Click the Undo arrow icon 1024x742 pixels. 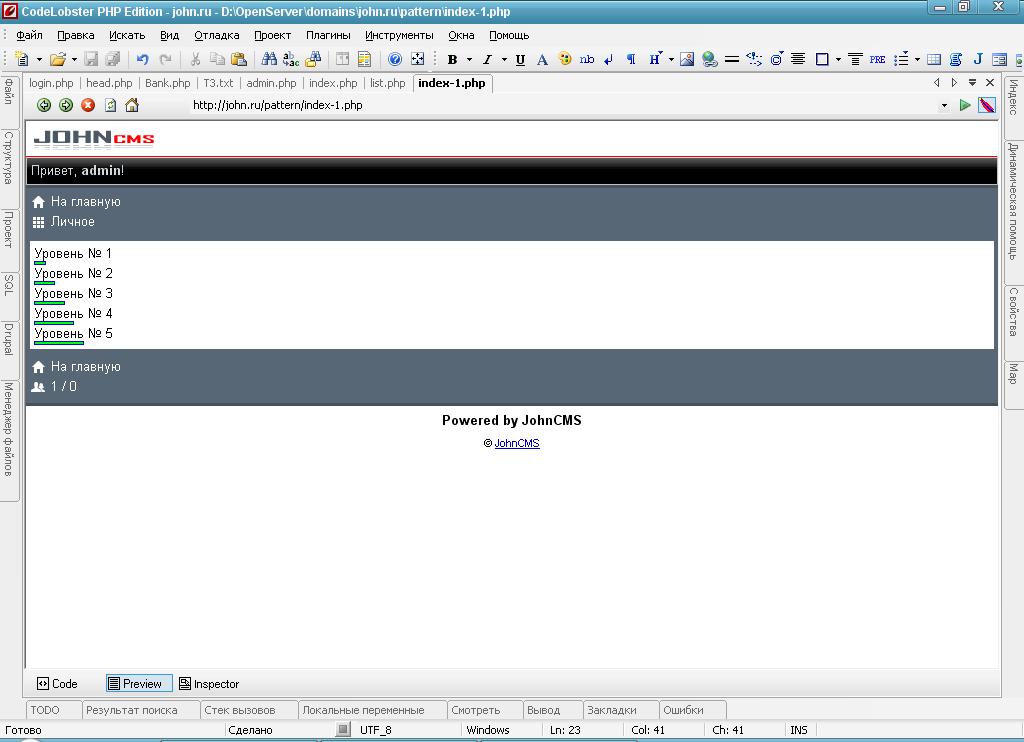(143, 60)
